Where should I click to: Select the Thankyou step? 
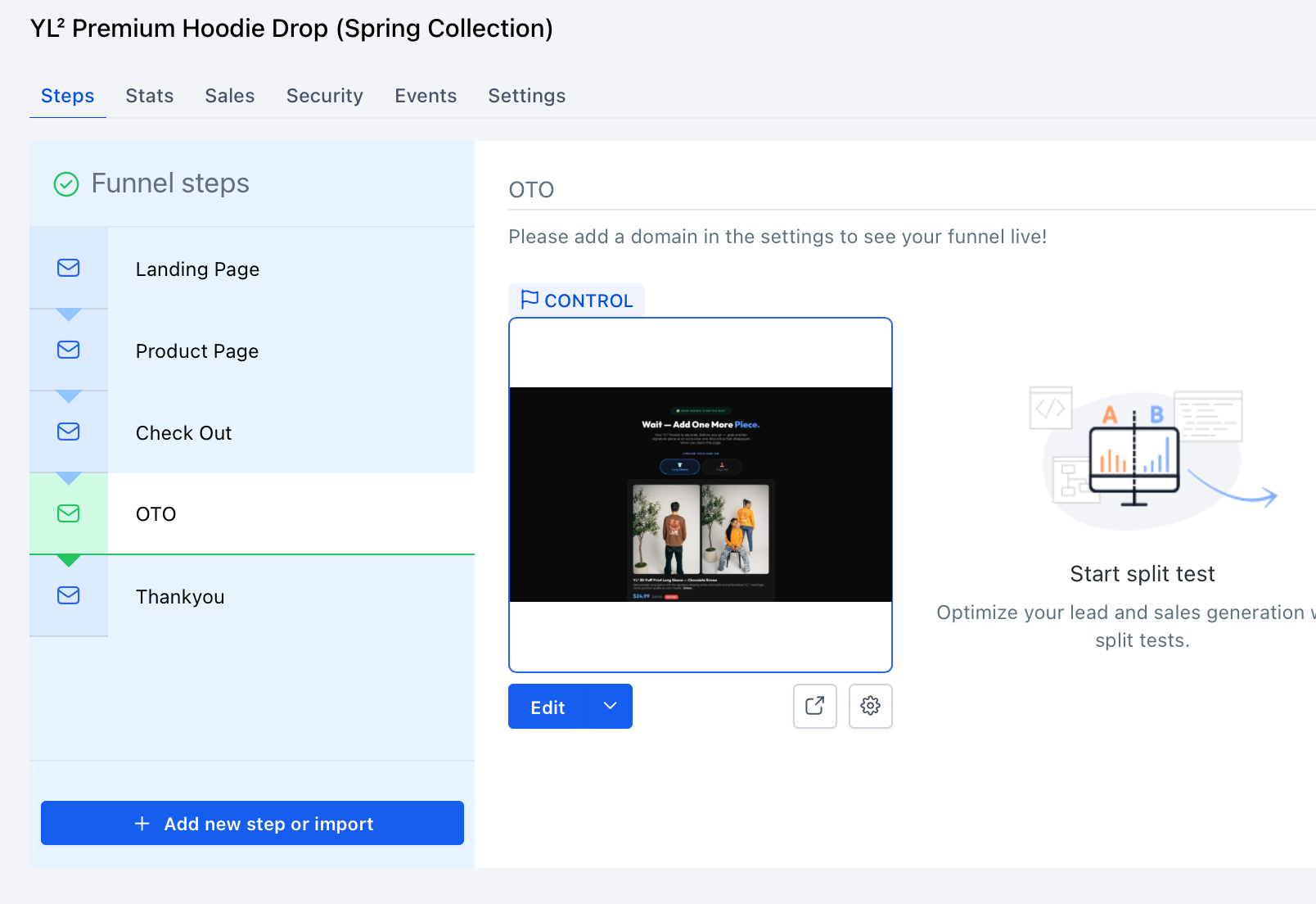252,596
